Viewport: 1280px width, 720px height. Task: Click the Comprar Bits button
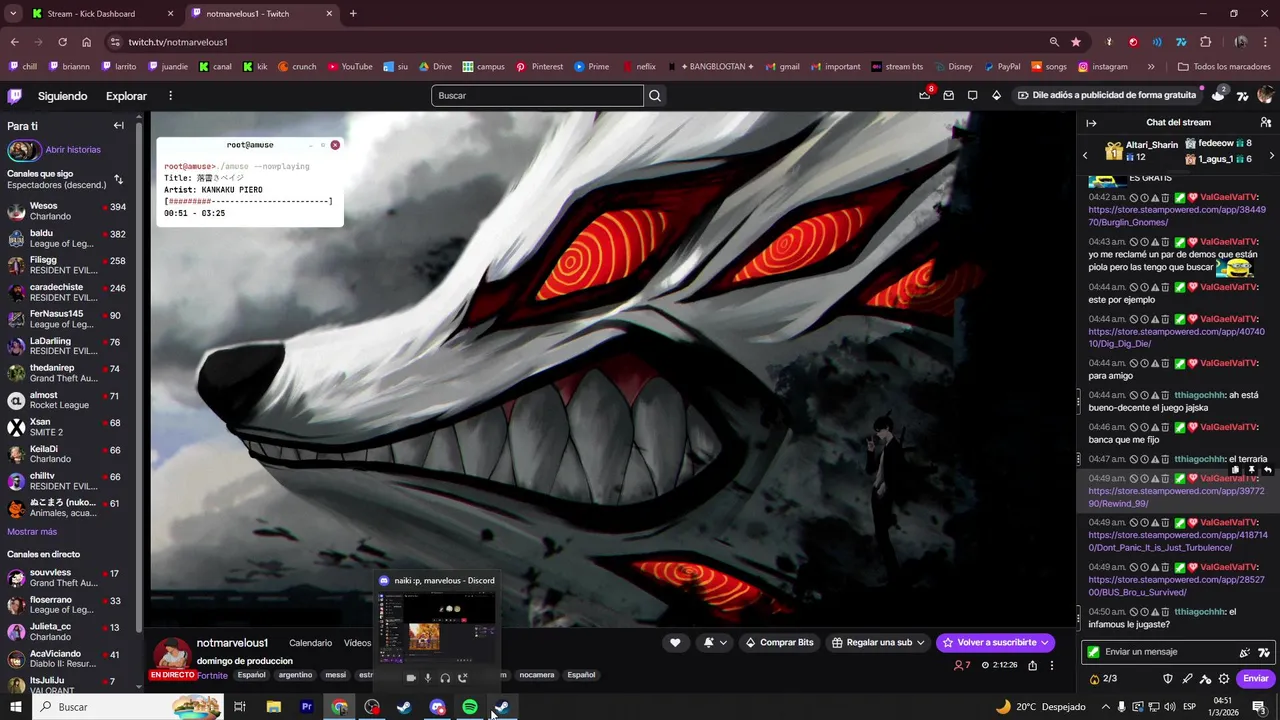779,643
